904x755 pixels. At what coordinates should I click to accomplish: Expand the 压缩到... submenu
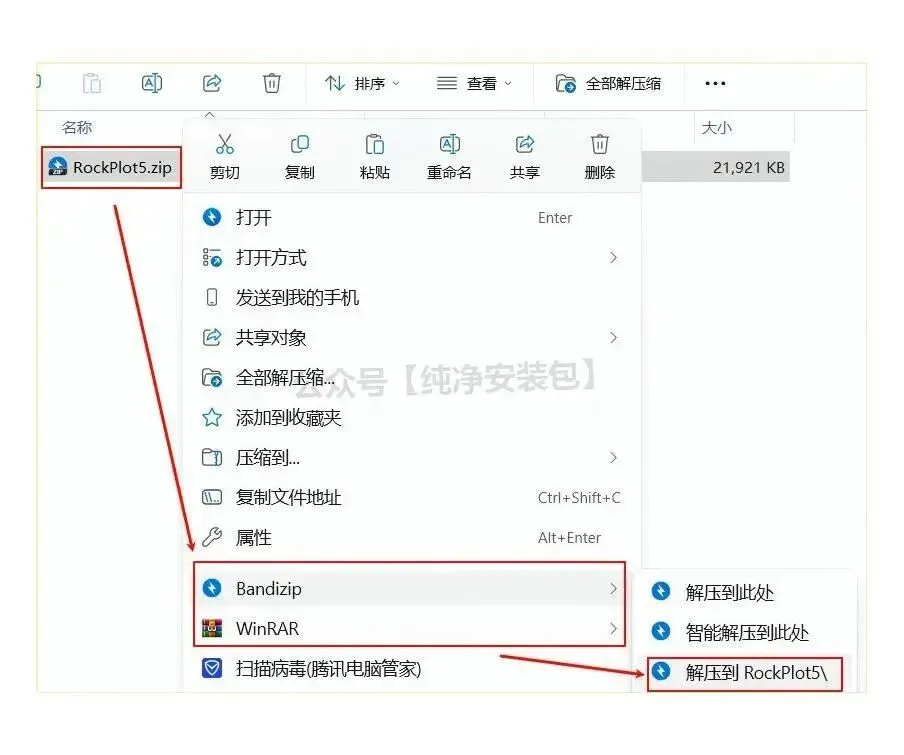(x=412, y=458)
